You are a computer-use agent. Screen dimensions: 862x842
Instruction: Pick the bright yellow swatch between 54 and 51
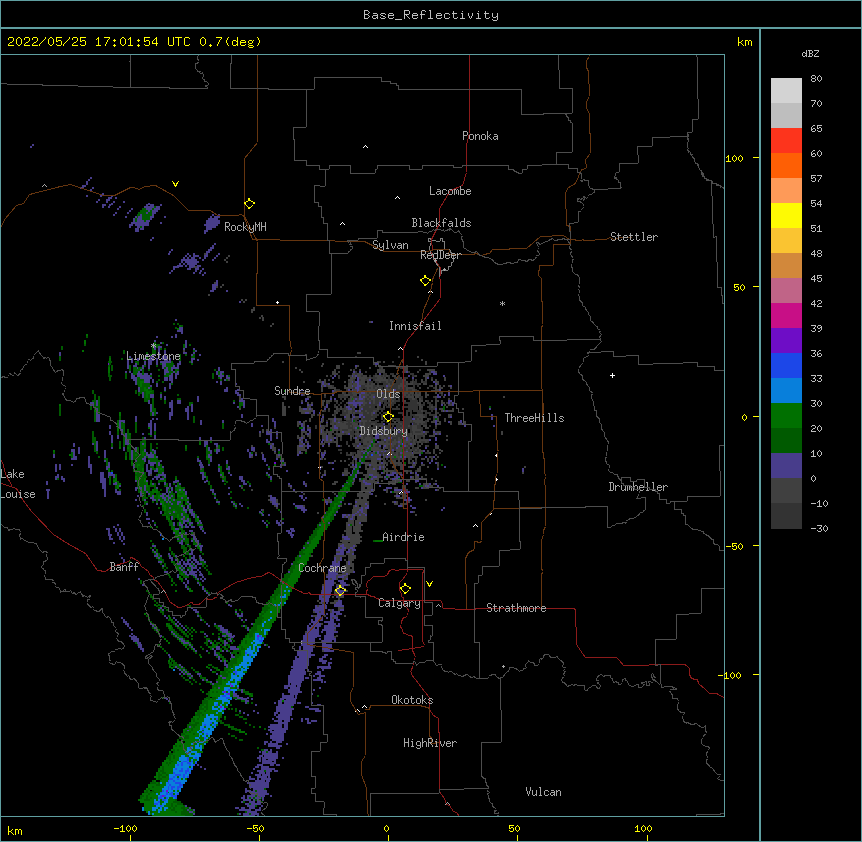click(786, 215)
